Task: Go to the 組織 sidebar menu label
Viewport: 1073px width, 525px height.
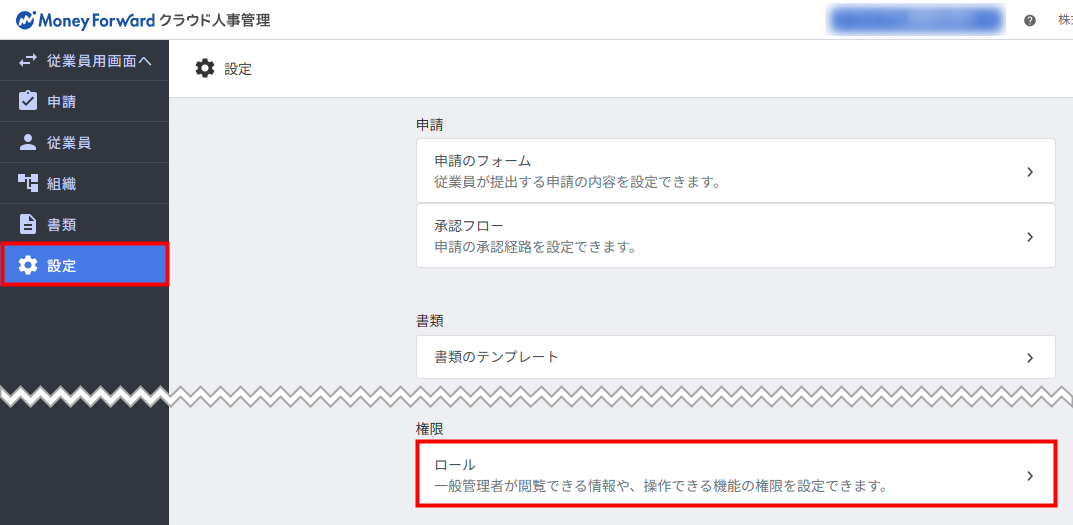Action: (x=62, y=183)
